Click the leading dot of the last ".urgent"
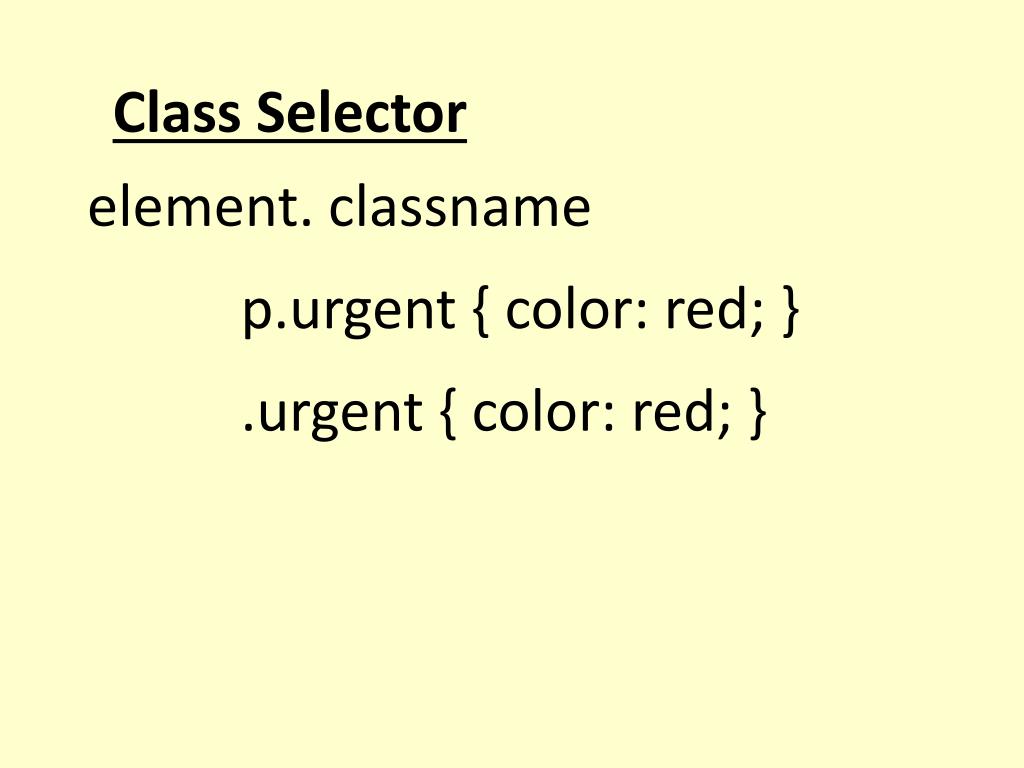Viewport: 1024px width, 768px height. coord(248,428)
